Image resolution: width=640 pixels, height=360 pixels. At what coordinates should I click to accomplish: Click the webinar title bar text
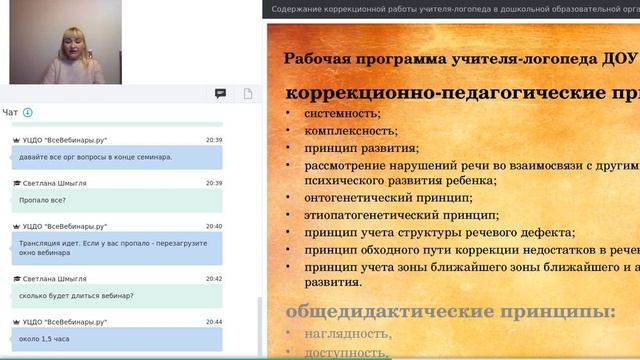(x=455, y=9)
